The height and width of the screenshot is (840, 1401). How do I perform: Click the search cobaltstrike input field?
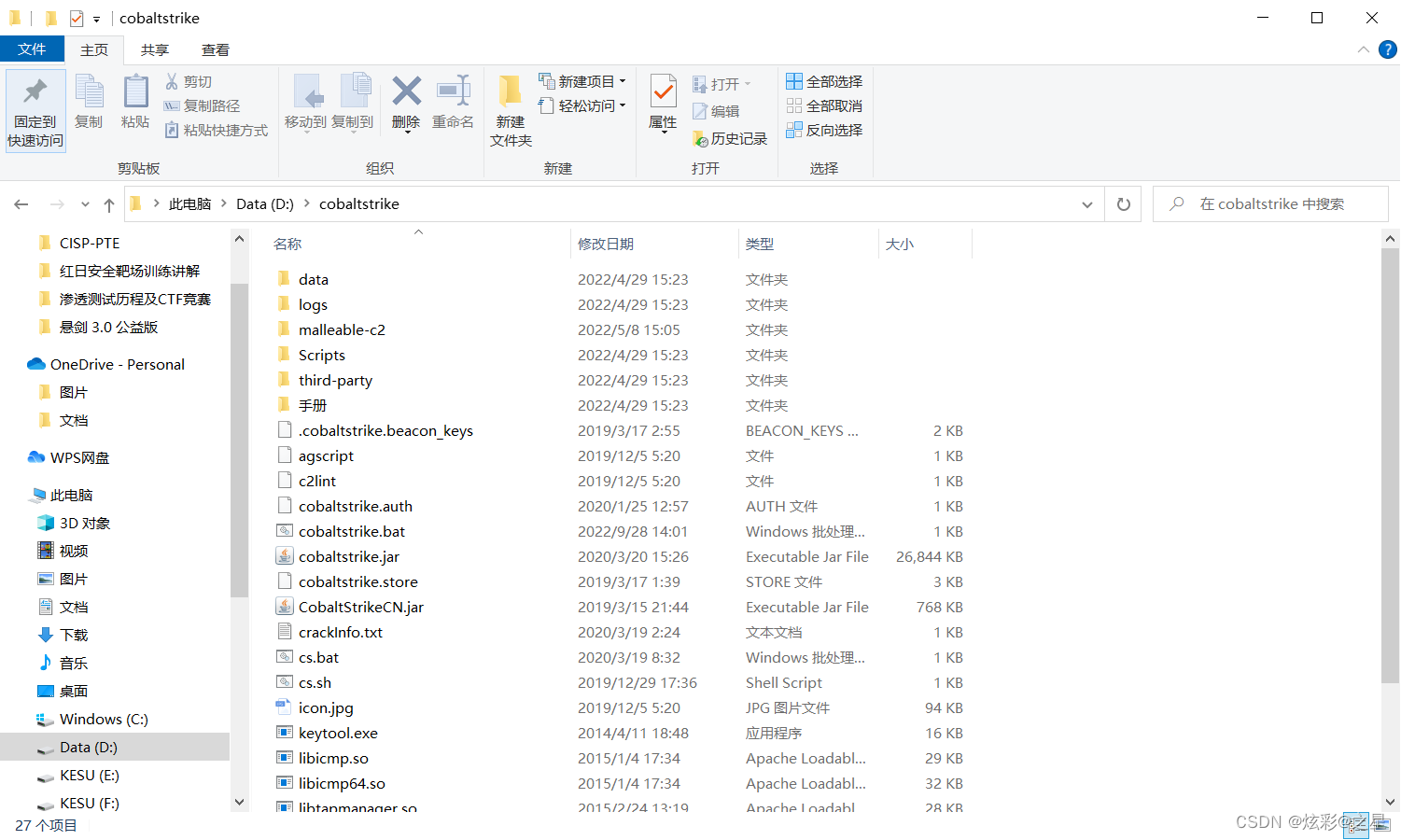1271,204
